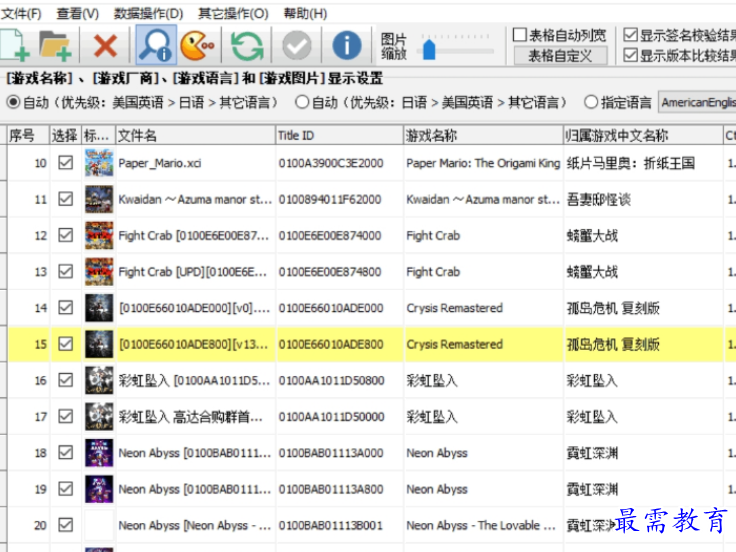
Task: Click Chinese name 纸片马里奥：折纸王国
Action: coord(631,163)
